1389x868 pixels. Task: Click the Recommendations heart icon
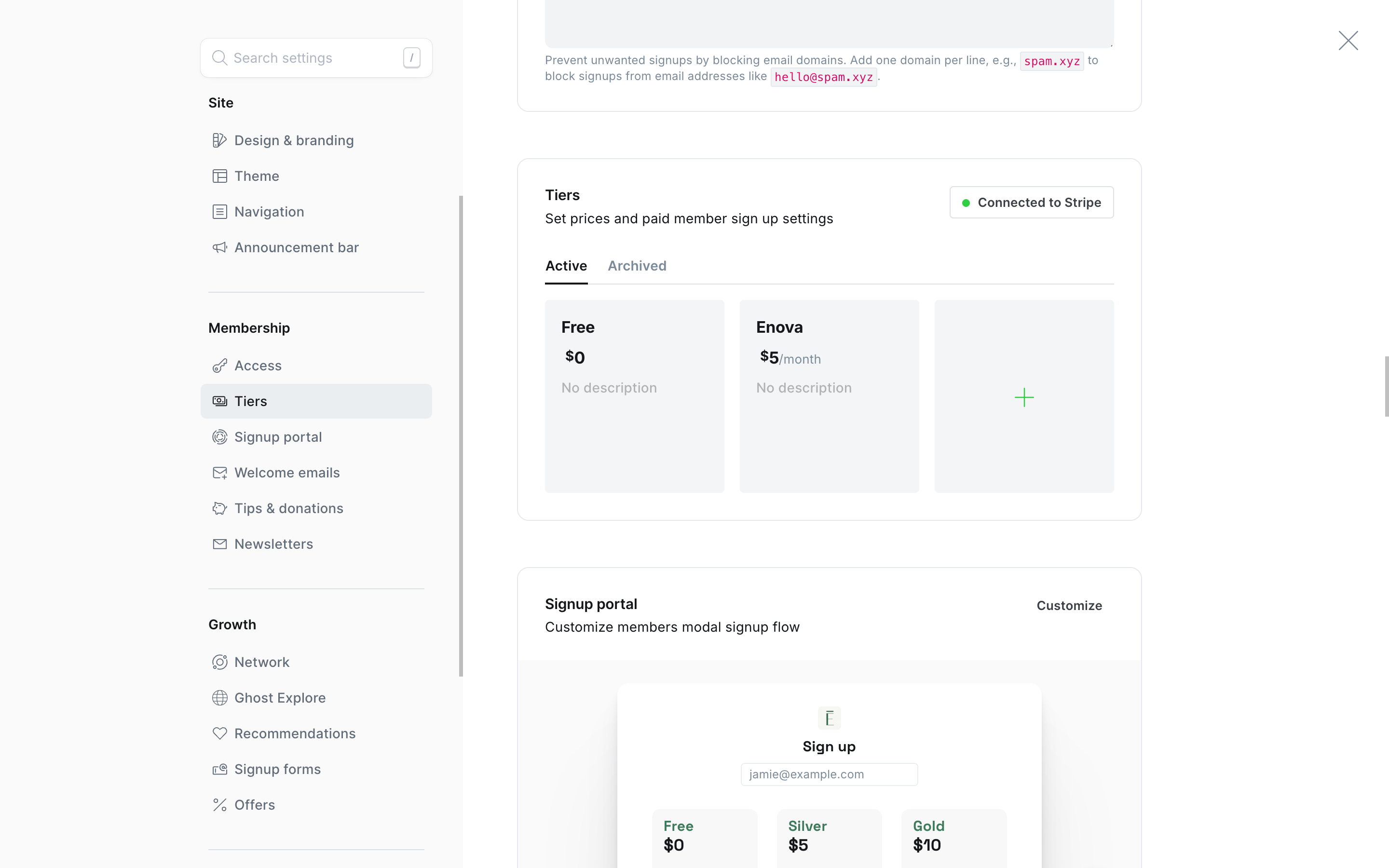click(x=219, y=733)
